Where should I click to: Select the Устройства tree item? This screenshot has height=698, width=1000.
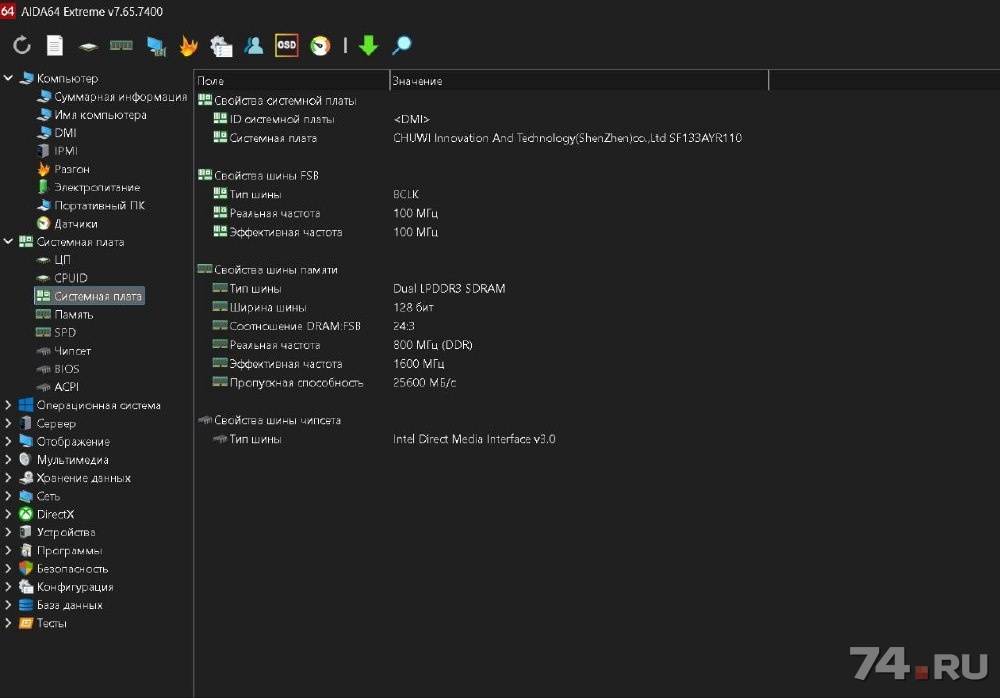pos(66,532)
